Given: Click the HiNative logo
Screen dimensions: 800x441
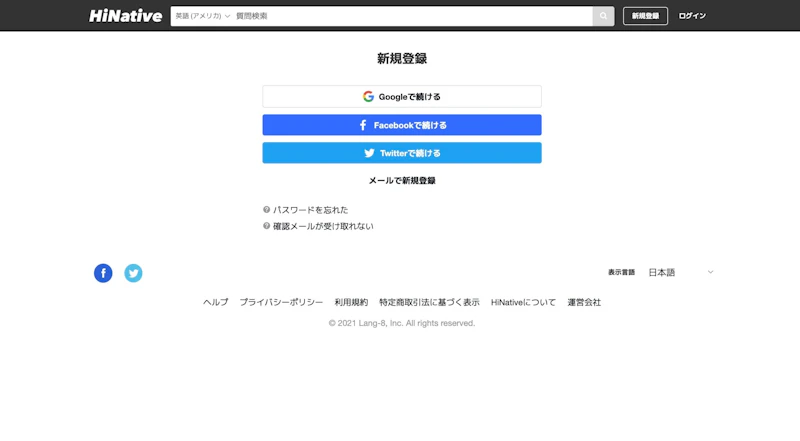Looking at the screenshot, I should point(126,16).
